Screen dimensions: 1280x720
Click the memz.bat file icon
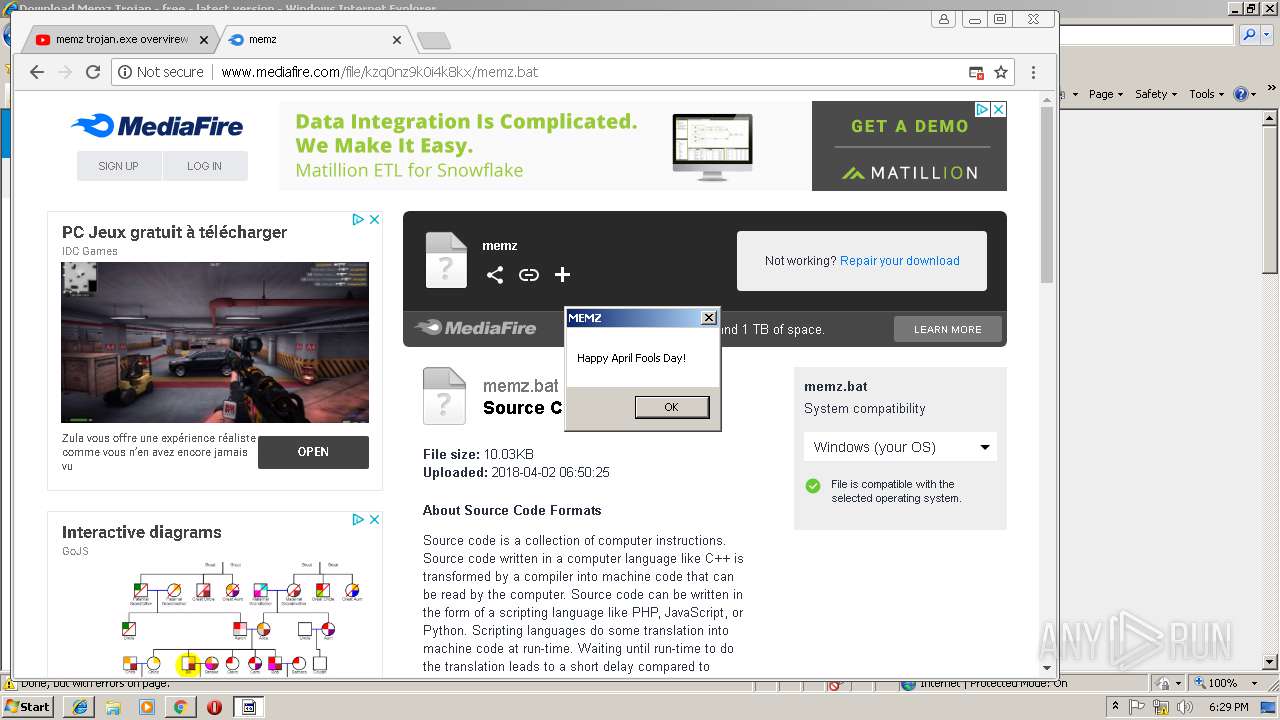(x=444, y=396)
